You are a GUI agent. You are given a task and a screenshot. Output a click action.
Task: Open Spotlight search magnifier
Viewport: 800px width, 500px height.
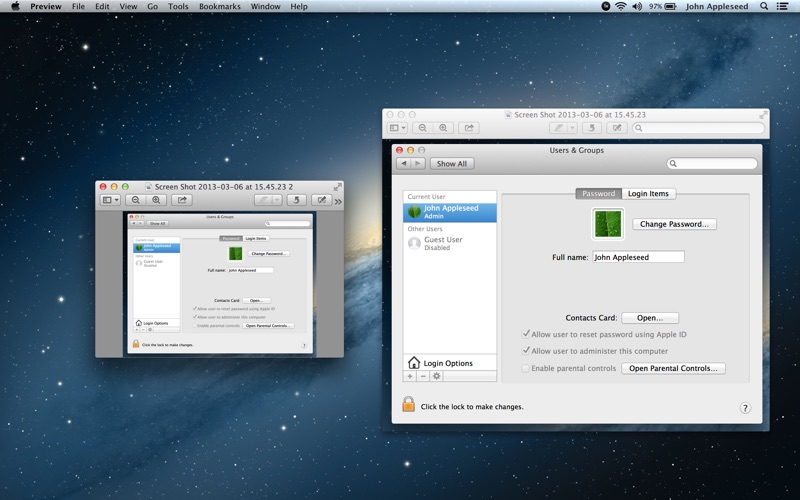764,6
